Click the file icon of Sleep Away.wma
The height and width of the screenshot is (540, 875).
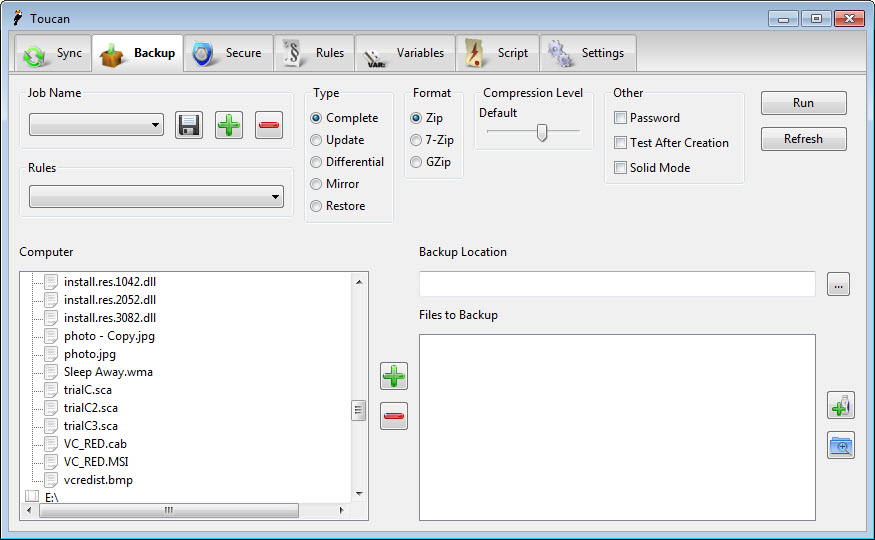[51, 372]
